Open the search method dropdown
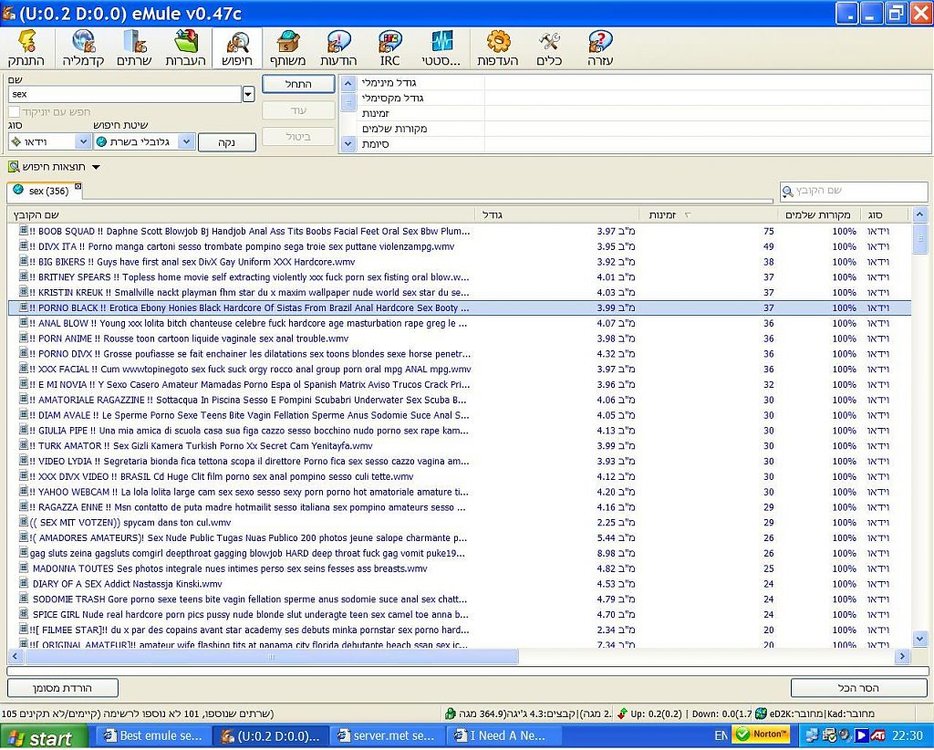 (x=186, y=142)
